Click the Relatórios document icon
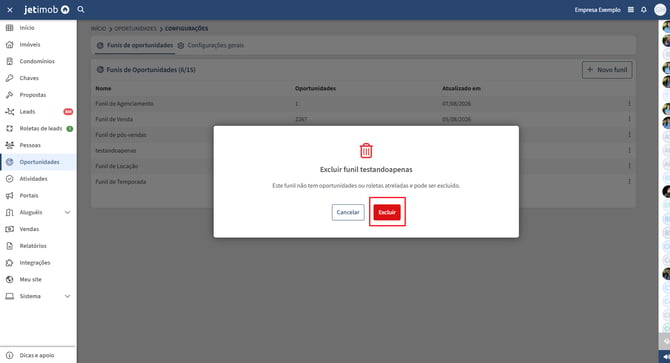 click(9, 246)
